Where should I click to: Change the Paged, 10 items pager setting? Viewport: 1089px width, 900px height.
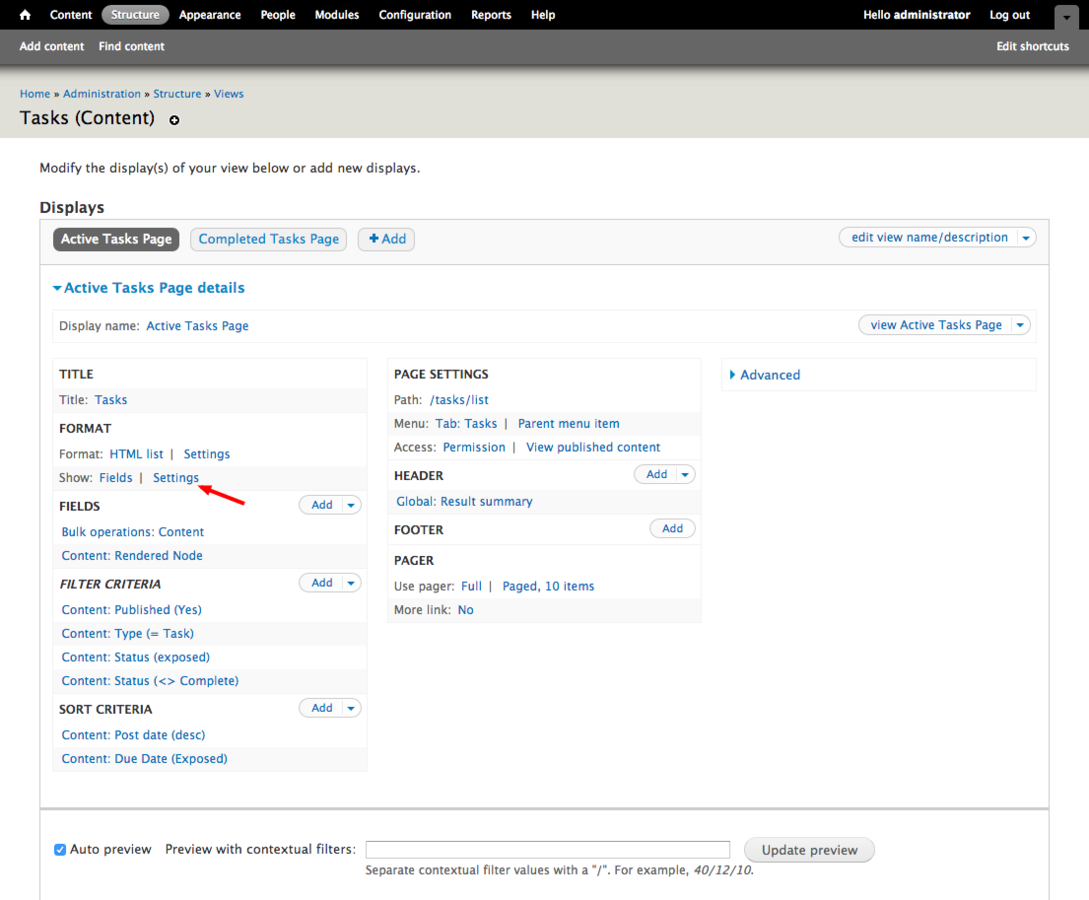[x=548, y=586]
